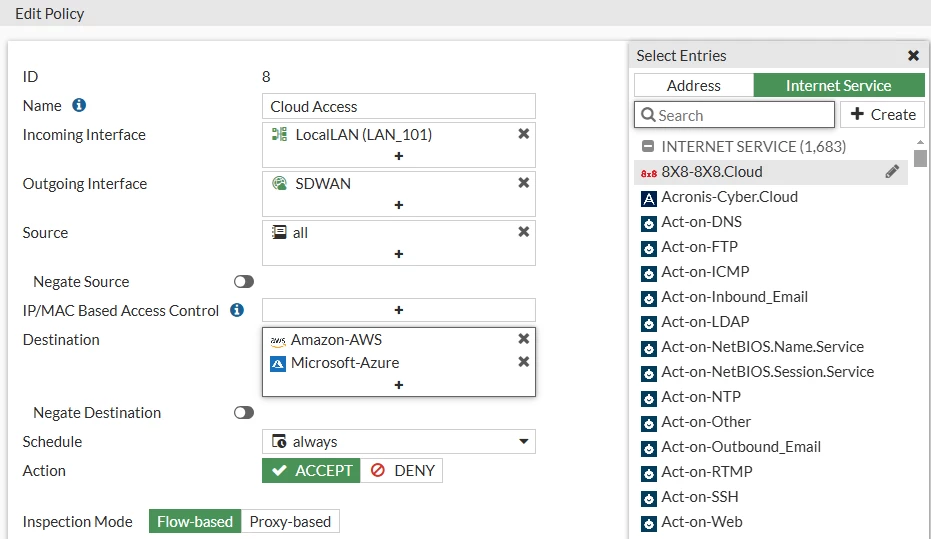Close the Select Entries panel
Screen dimensions: 931x539
(914, 56)
